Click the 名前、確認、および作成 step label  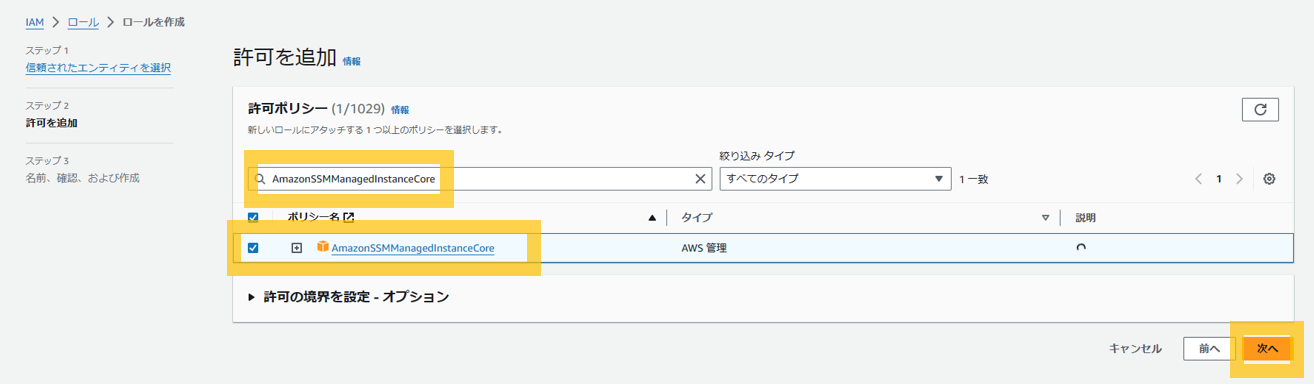coord(82,178)
